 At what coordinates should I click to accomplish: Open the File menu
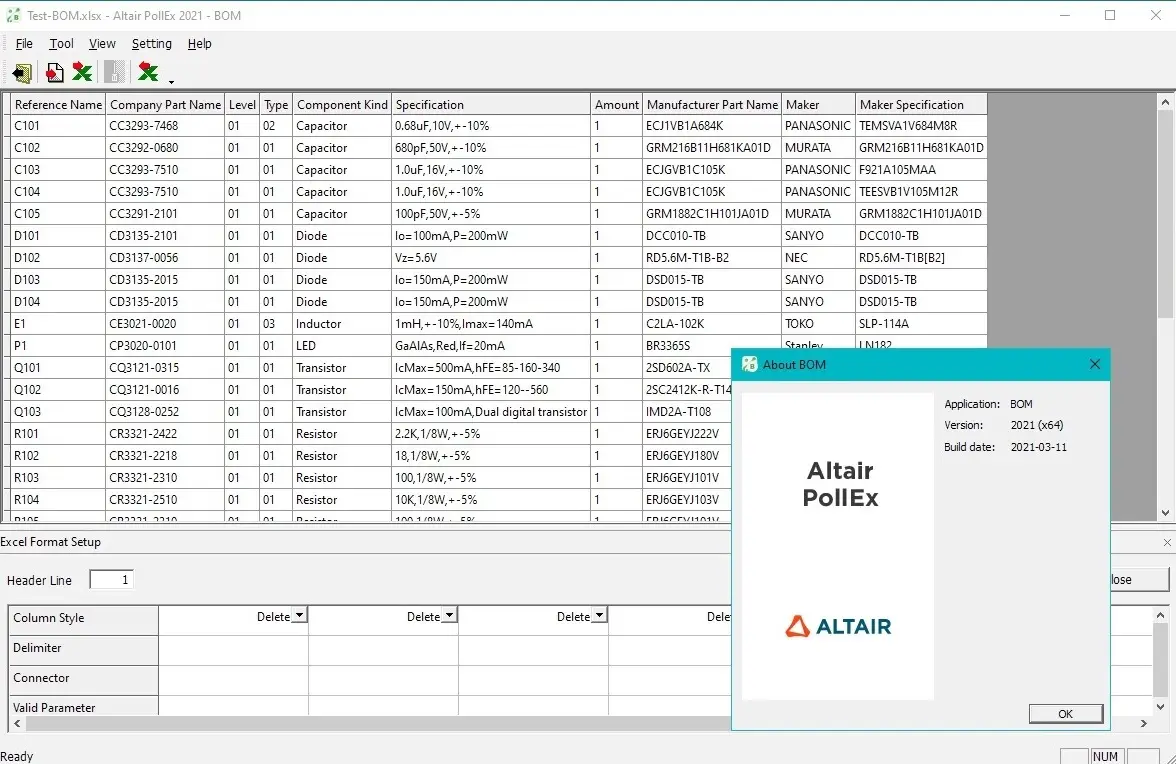click(24, 43)
